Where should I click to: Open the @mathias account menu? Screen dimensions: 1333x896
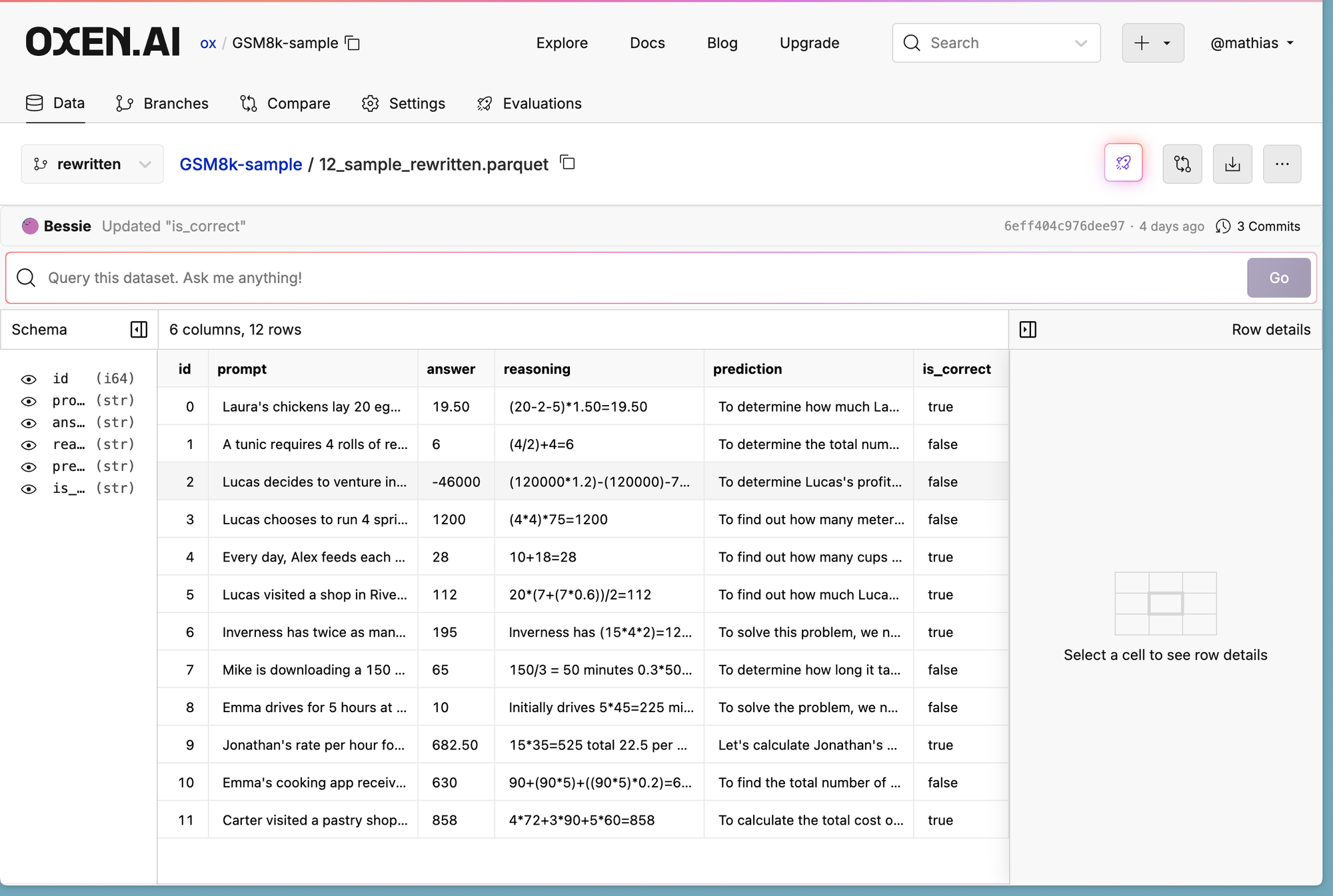click(1252, 43)
